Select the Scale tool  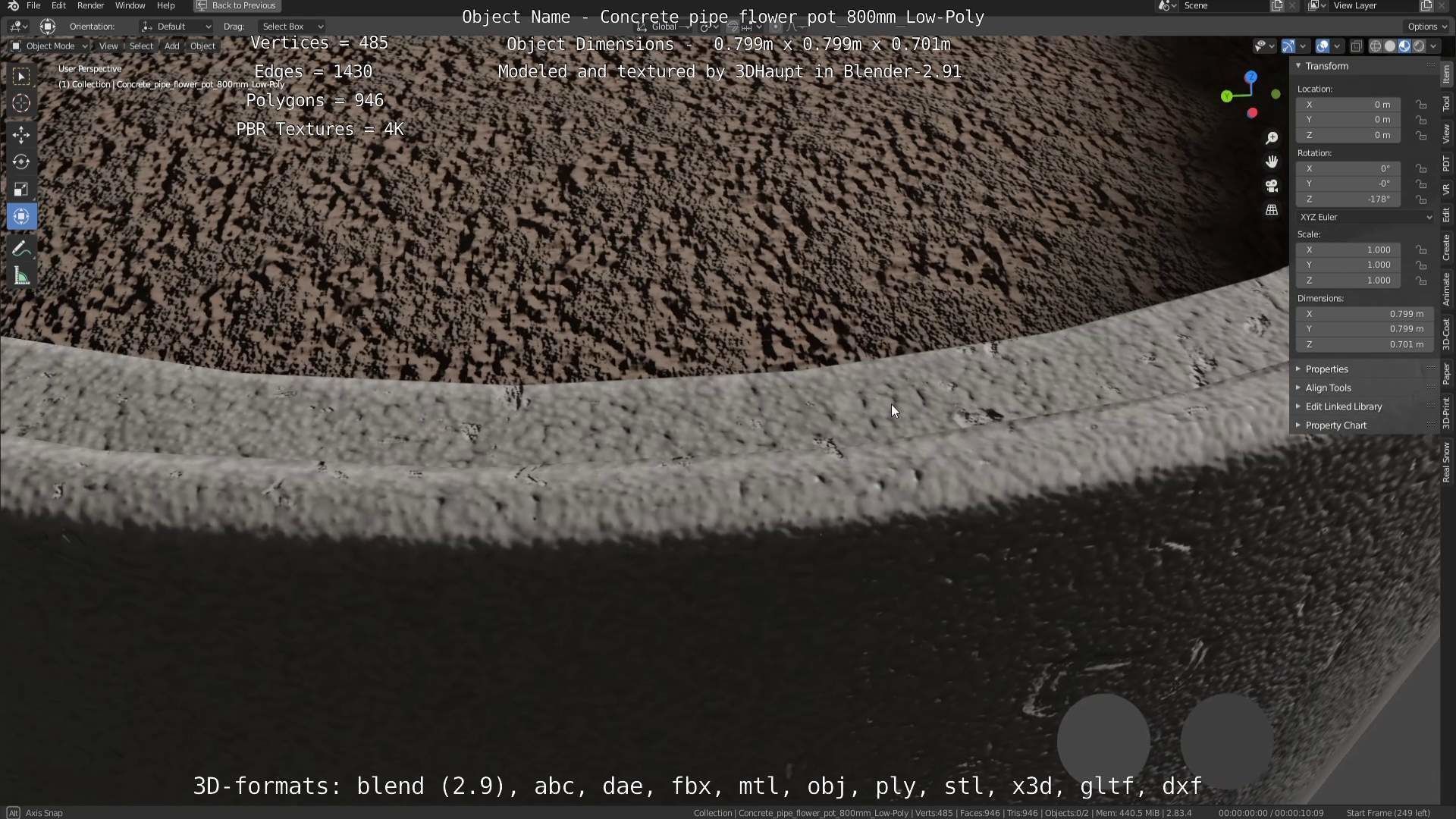click(x=21, y=189)
